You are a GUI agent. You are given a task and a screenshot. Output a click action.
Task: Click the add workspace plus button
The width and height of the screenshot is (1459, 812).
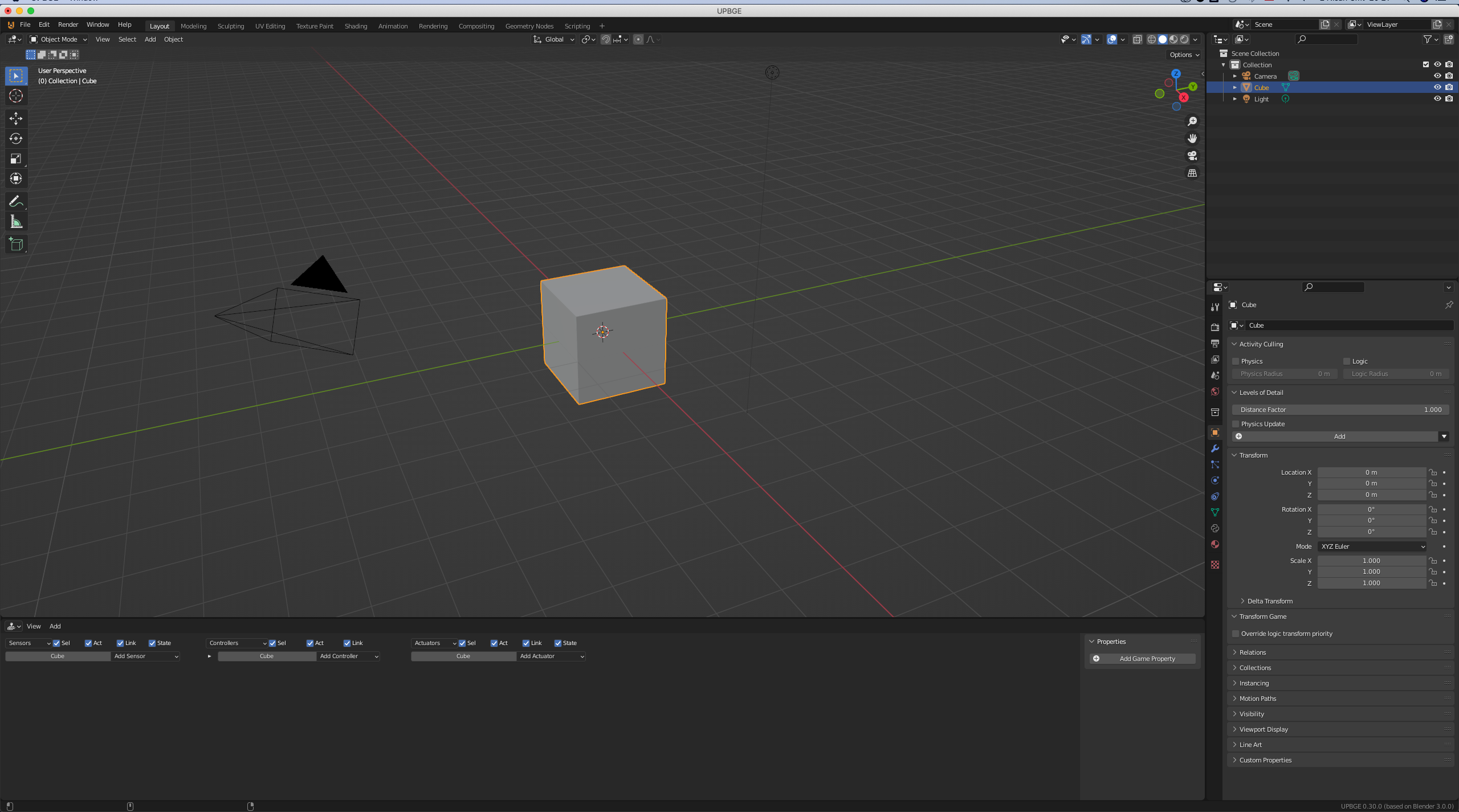click(602, 26)
